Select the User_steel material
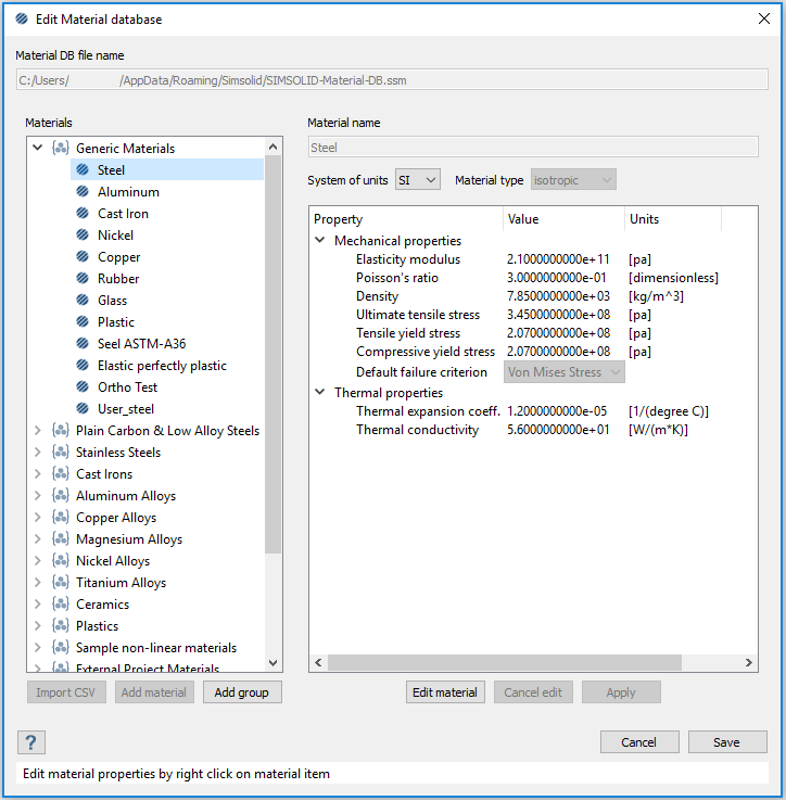 [126, 409]
